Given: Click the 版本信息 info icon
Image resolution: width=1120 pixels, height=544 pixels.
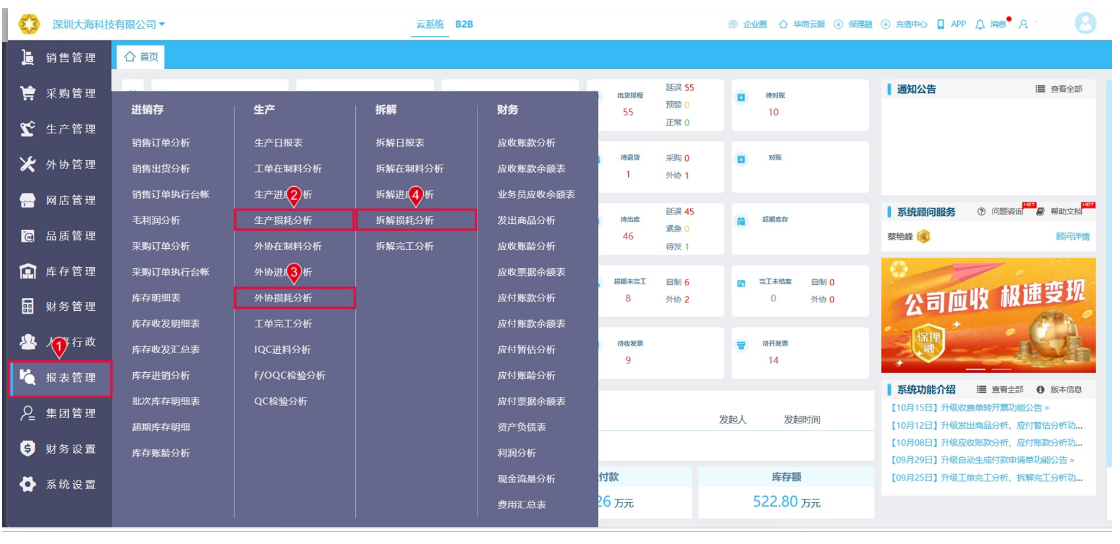Looking at the screenshot, I should point(1040,389).
